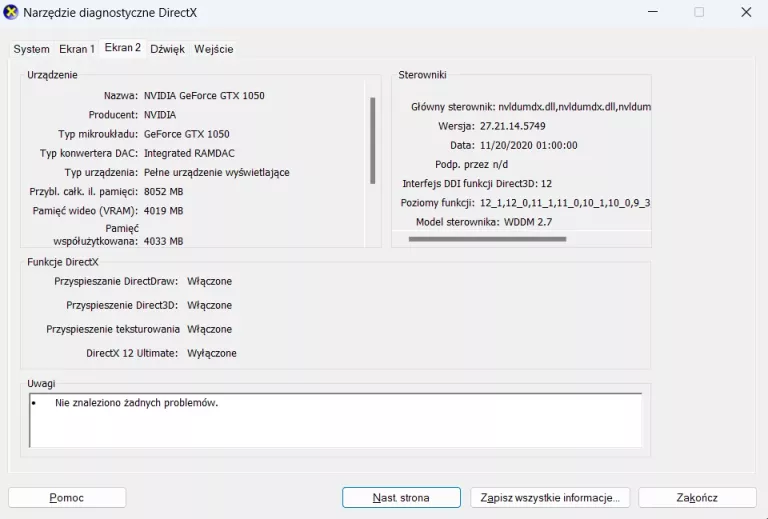This screenshot has height=519, width=768.
Task: Open the Wejście tab
Action: [x=214, y=49]
